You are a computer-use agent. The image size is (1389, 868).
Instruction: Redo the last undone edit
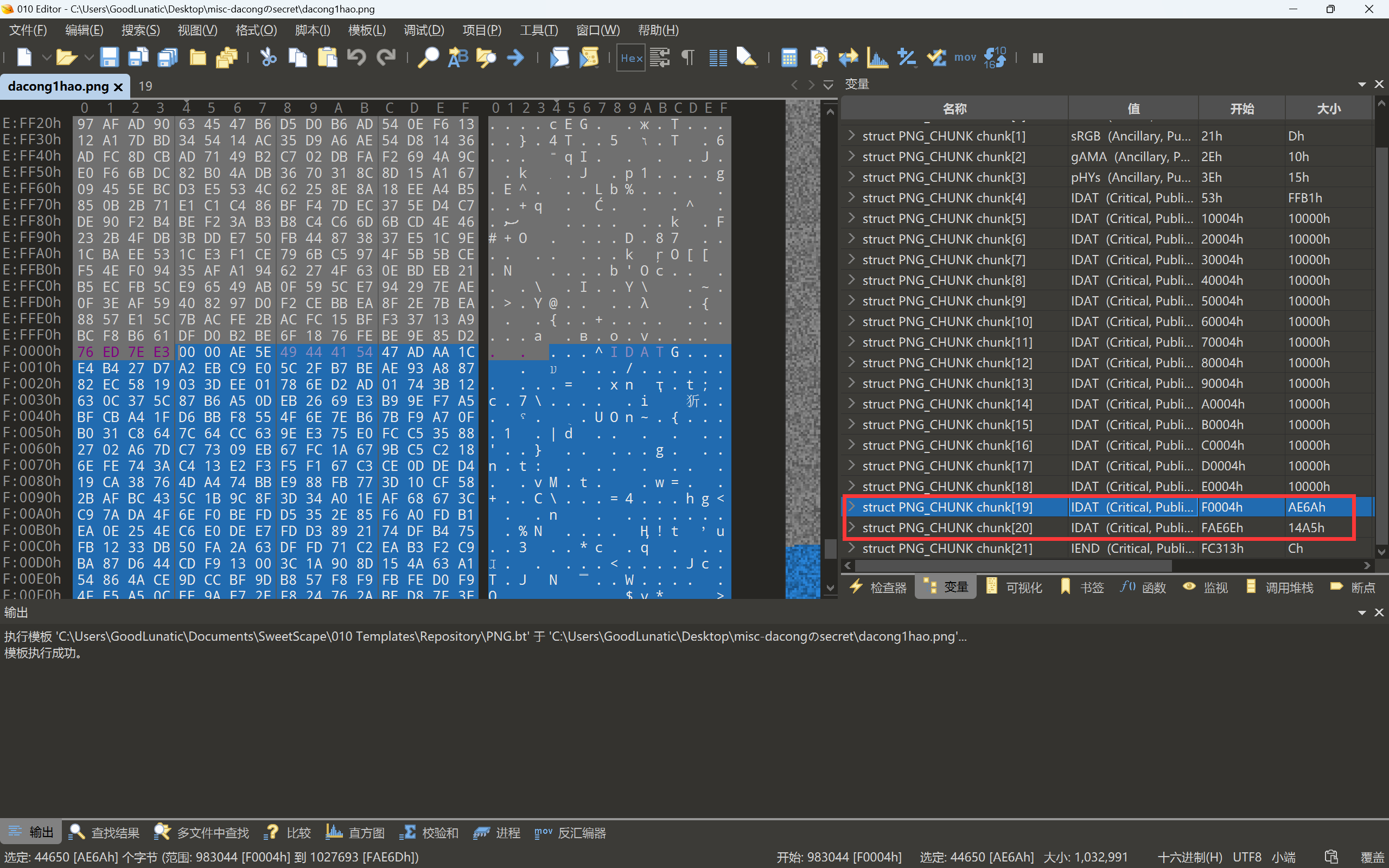386,58
